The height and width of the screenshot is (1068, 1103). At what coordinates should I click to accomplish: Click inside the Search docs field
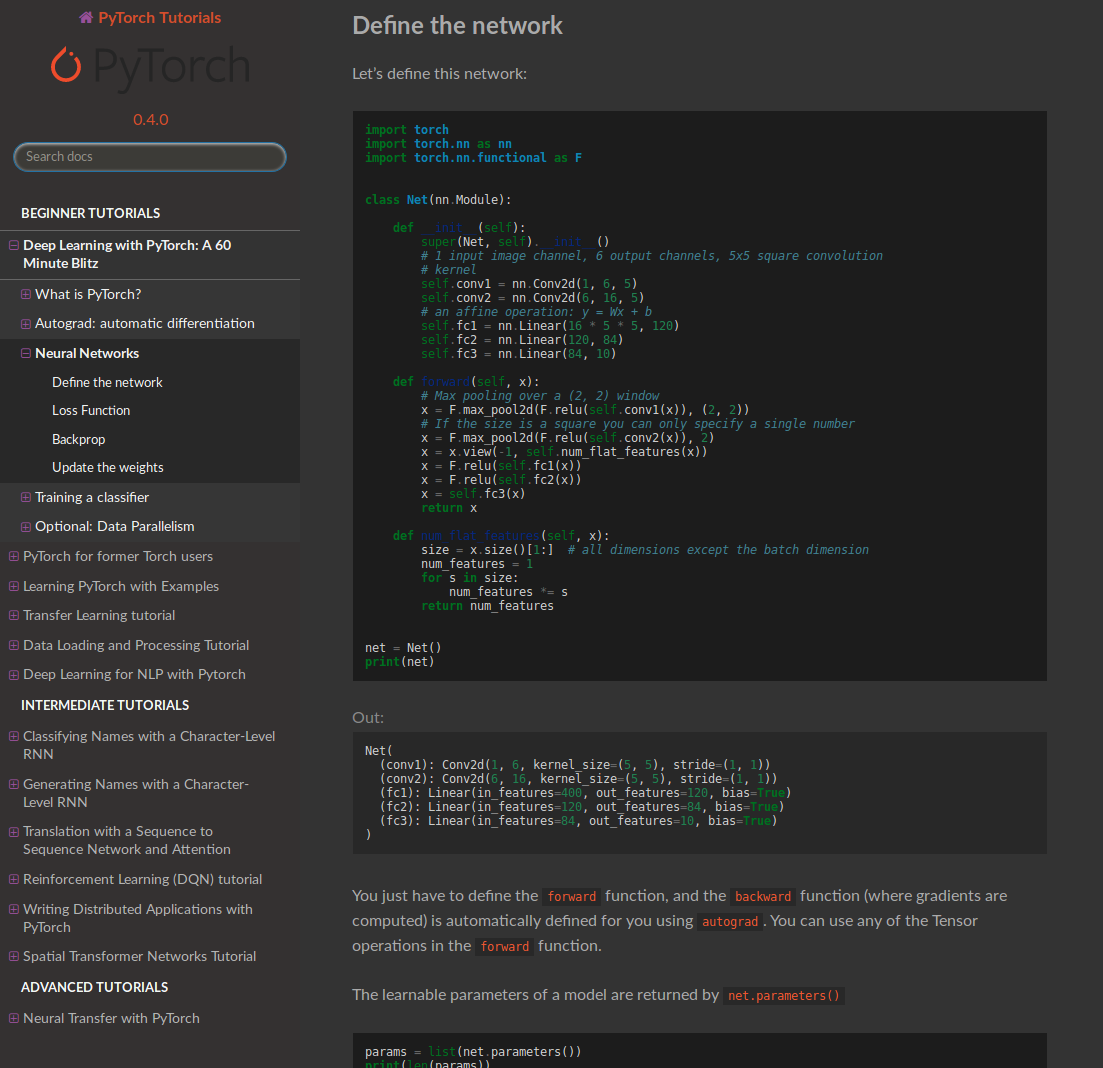(x=149, y=156)
